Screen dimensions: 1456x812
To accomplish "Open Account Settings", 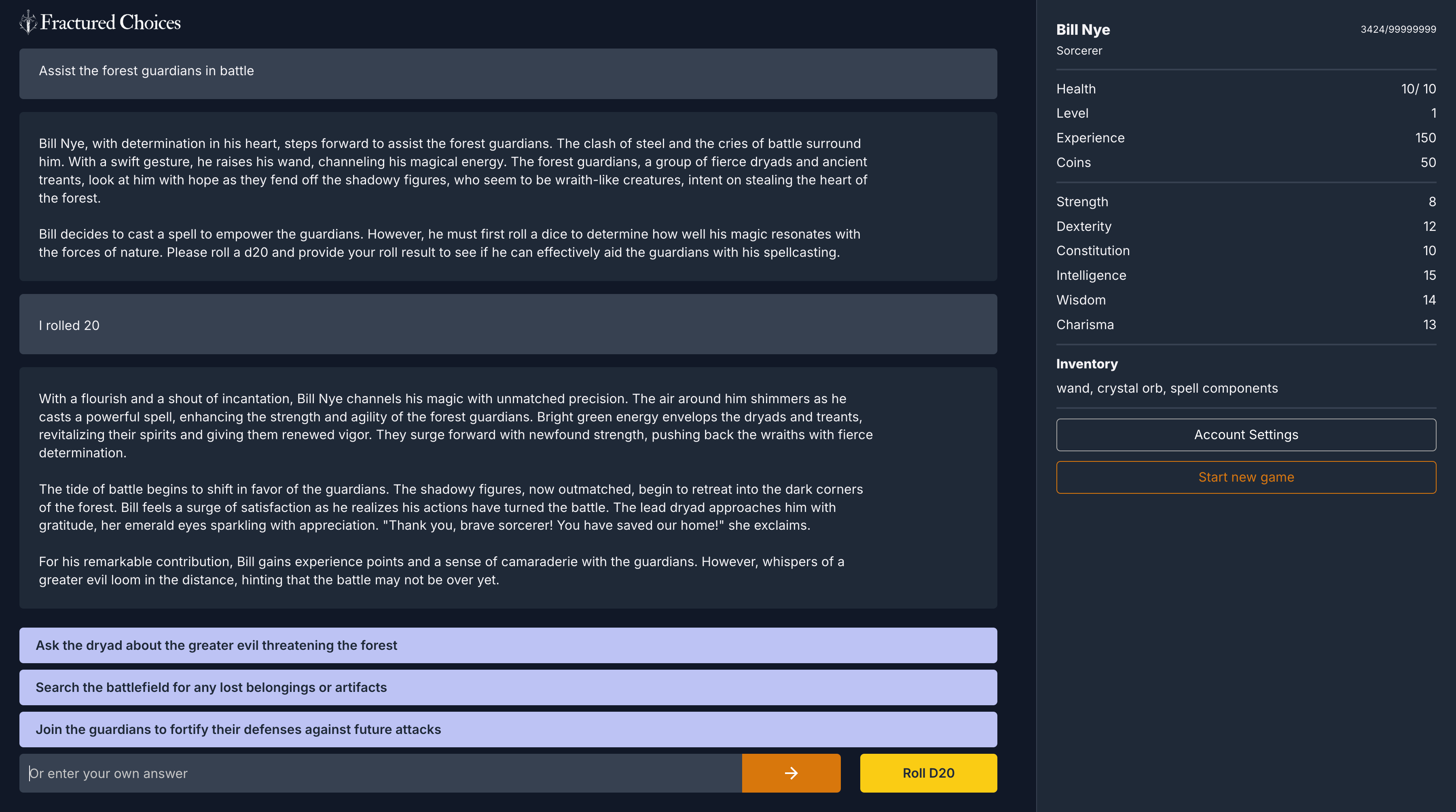I will pos(1245,435).
